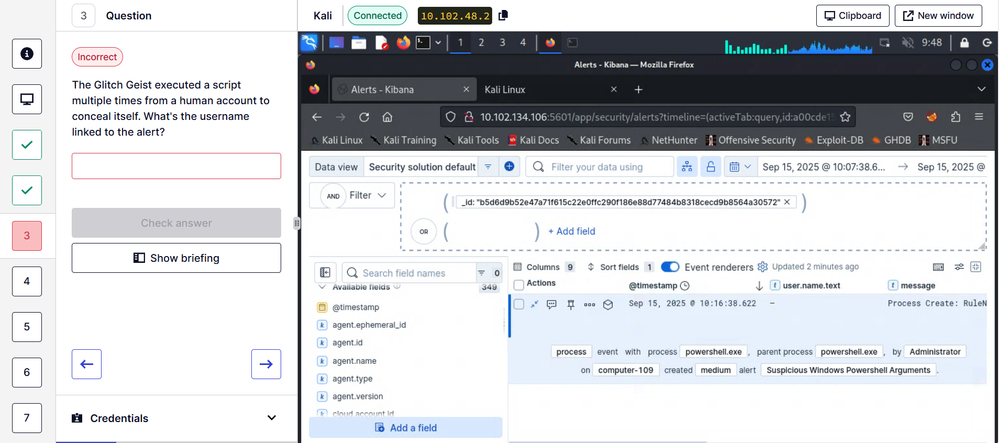The image size is (999, 443).
Task: Click the info icon in left sidebar
Action: (x=27, y=53)
